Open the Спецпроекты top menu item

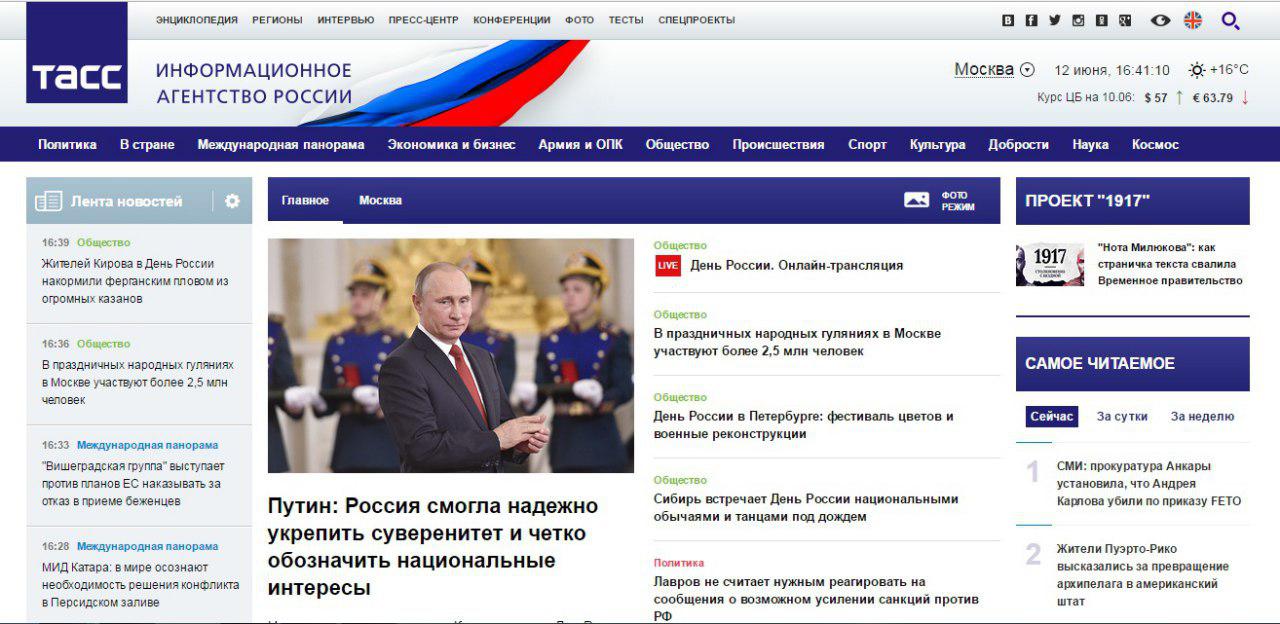click(696, 20)
